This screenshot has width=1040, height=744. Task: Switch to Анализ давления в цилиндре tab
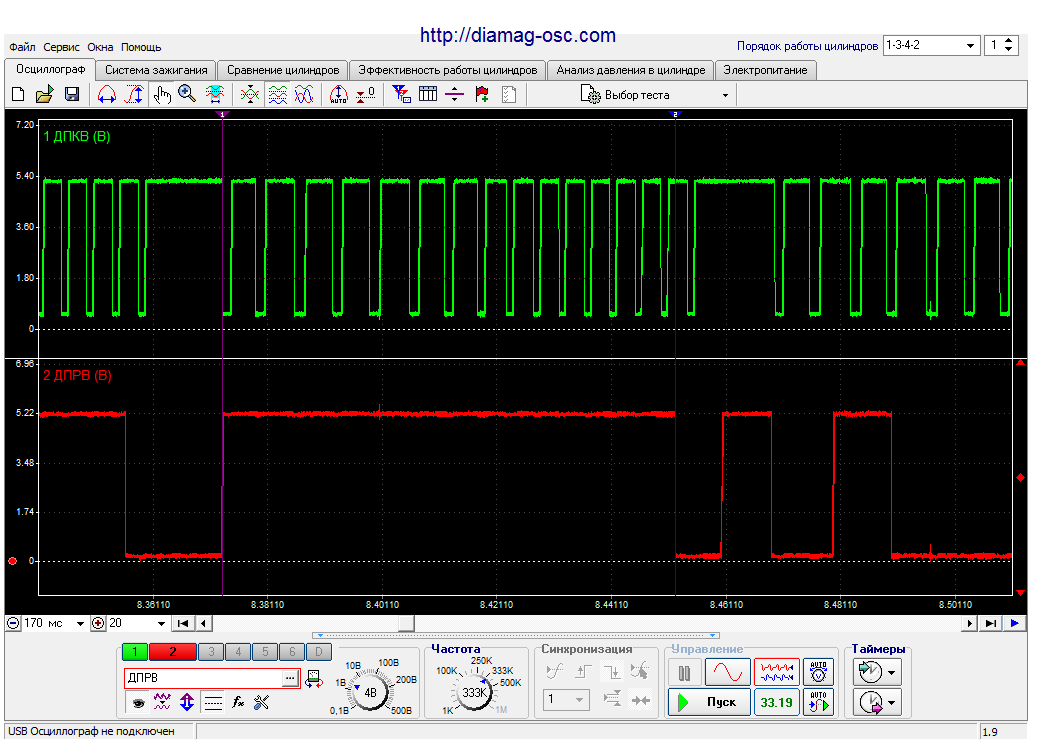tap(631, 70)
